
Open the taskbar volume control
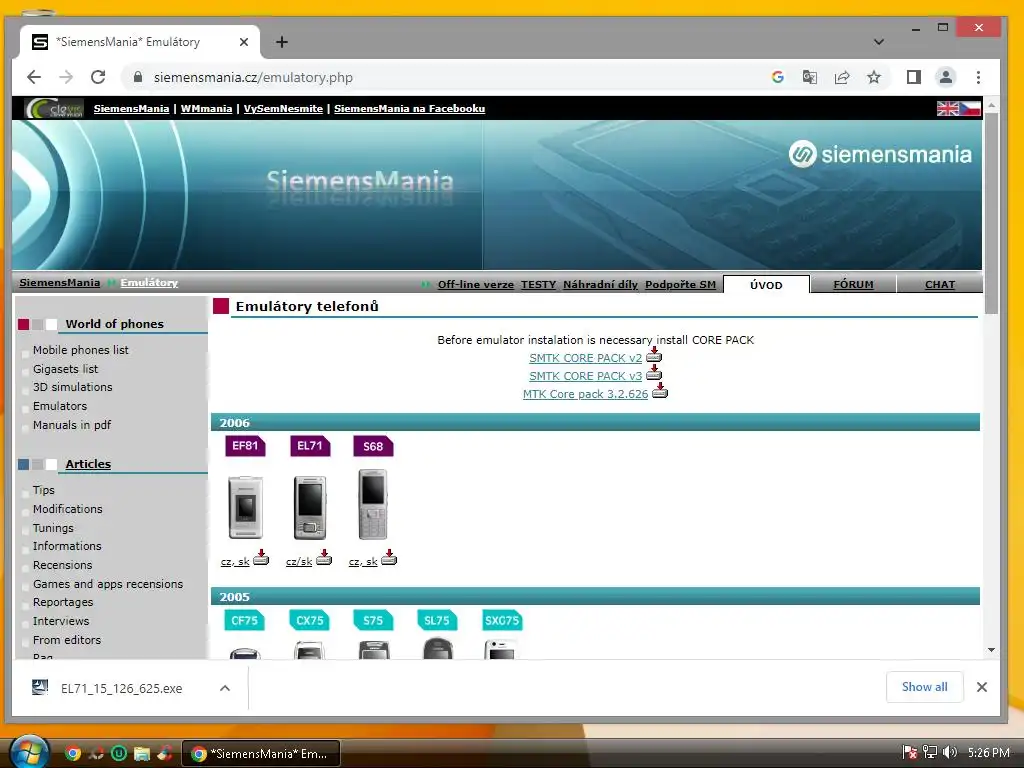tap(950, 753)
